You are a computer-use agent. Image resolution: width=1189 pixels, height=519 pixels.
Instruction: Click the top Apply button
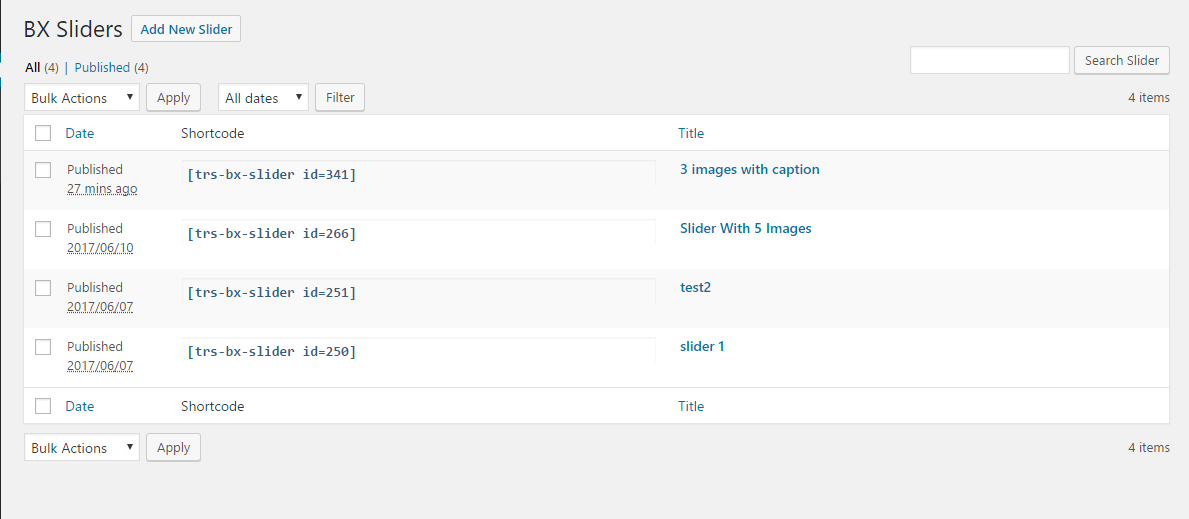point(173,98)
